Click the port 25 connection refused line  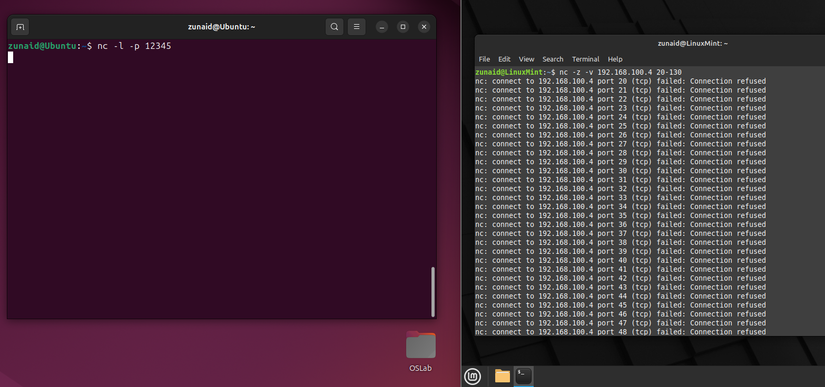click(620, 126)
